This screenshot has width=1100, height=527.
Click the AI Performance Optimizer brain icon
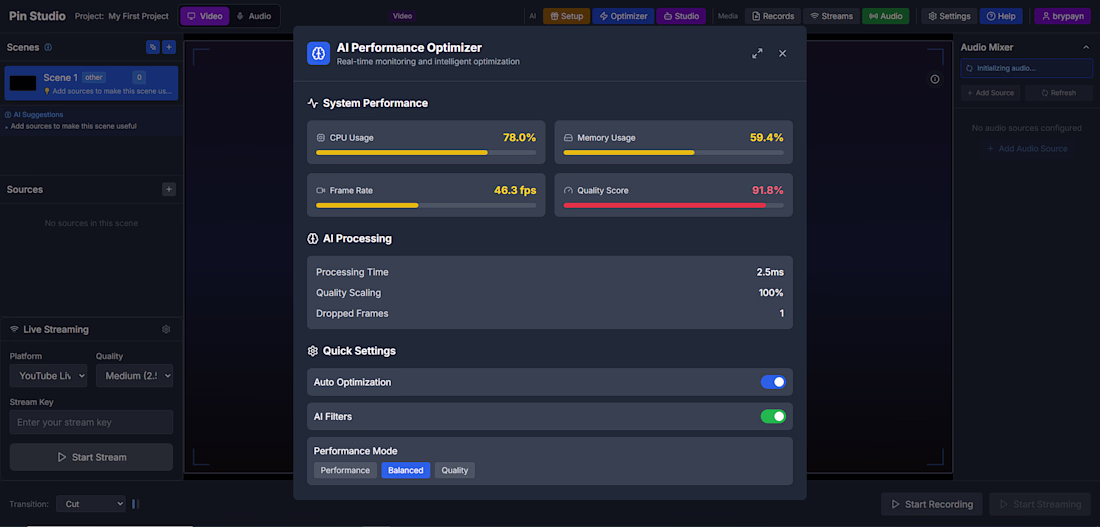(x=318, y=53)
